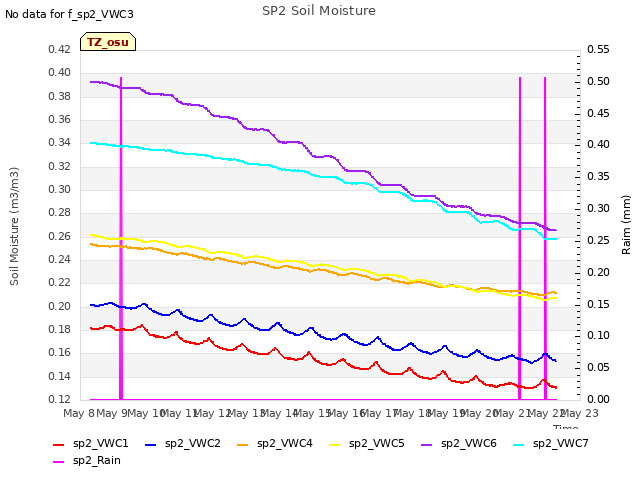Click the 'No data for f_sp2_VWC3' message
This screenshot has width=640, height=480.
pos(69,14)
